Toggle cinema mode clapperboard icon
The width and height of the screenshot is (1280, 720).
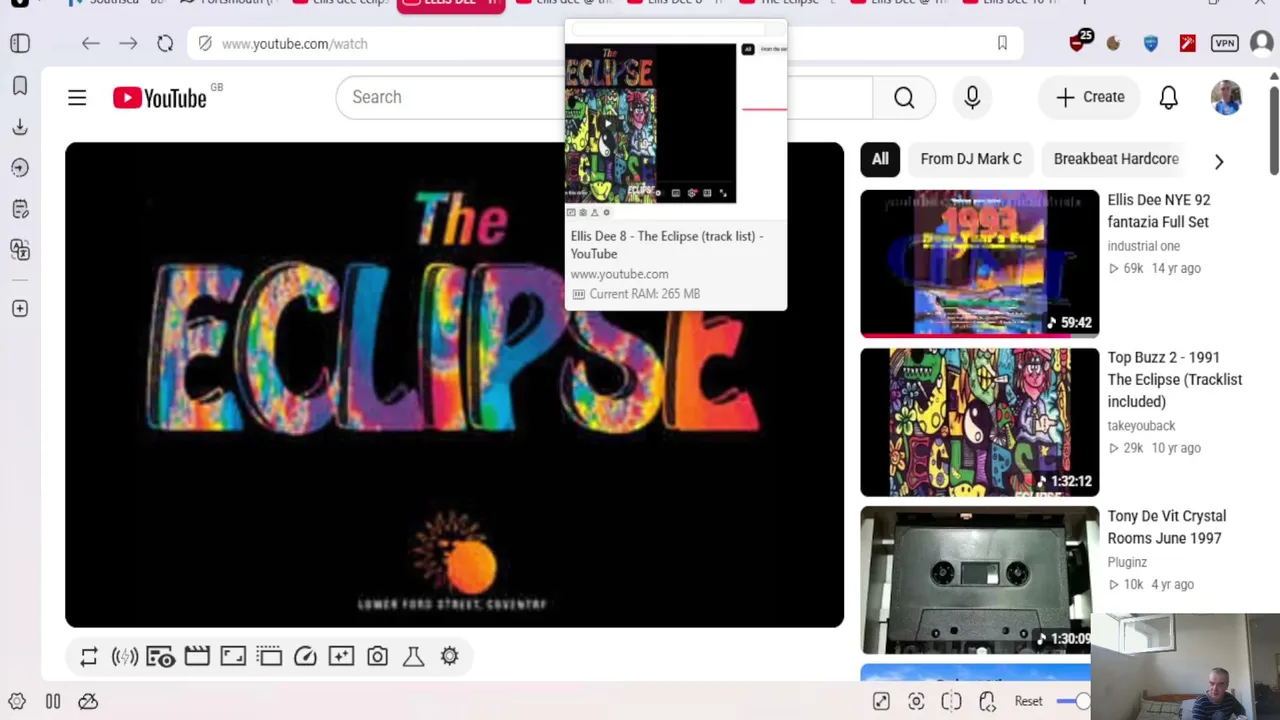tap(197, 656)
